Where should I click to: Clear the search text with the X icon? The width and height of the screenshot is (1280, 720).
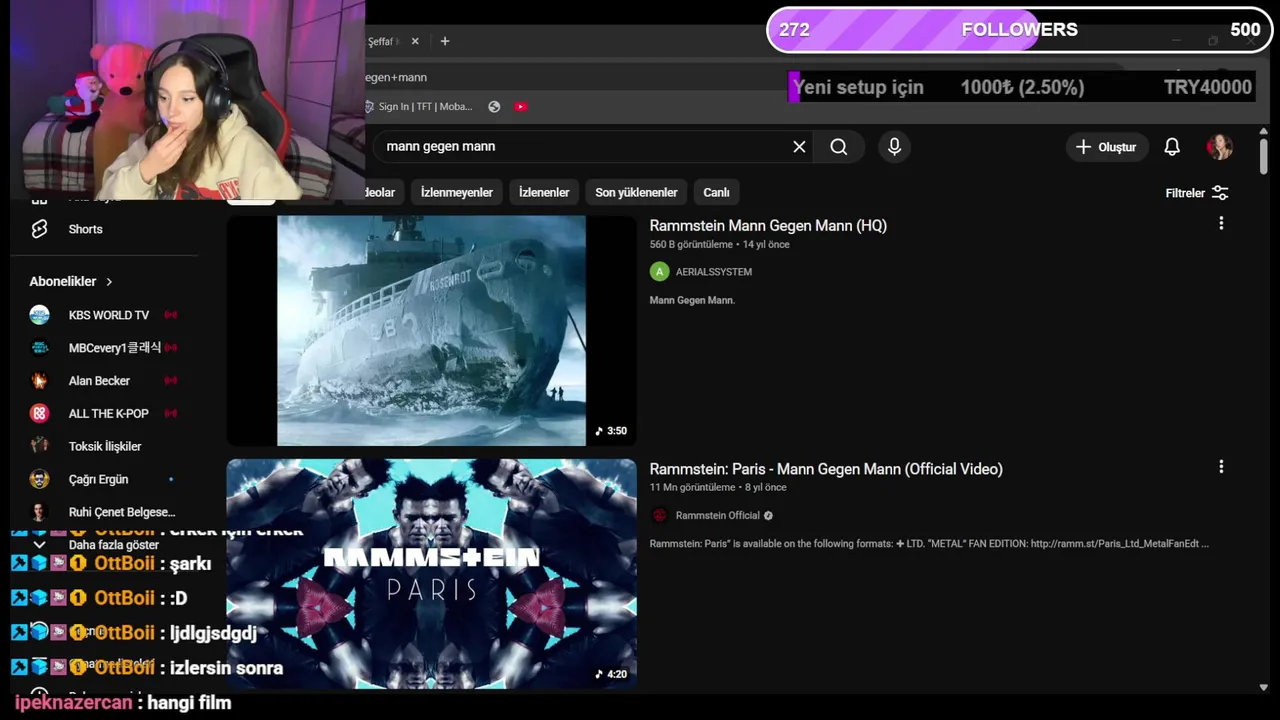coord(799,147)
